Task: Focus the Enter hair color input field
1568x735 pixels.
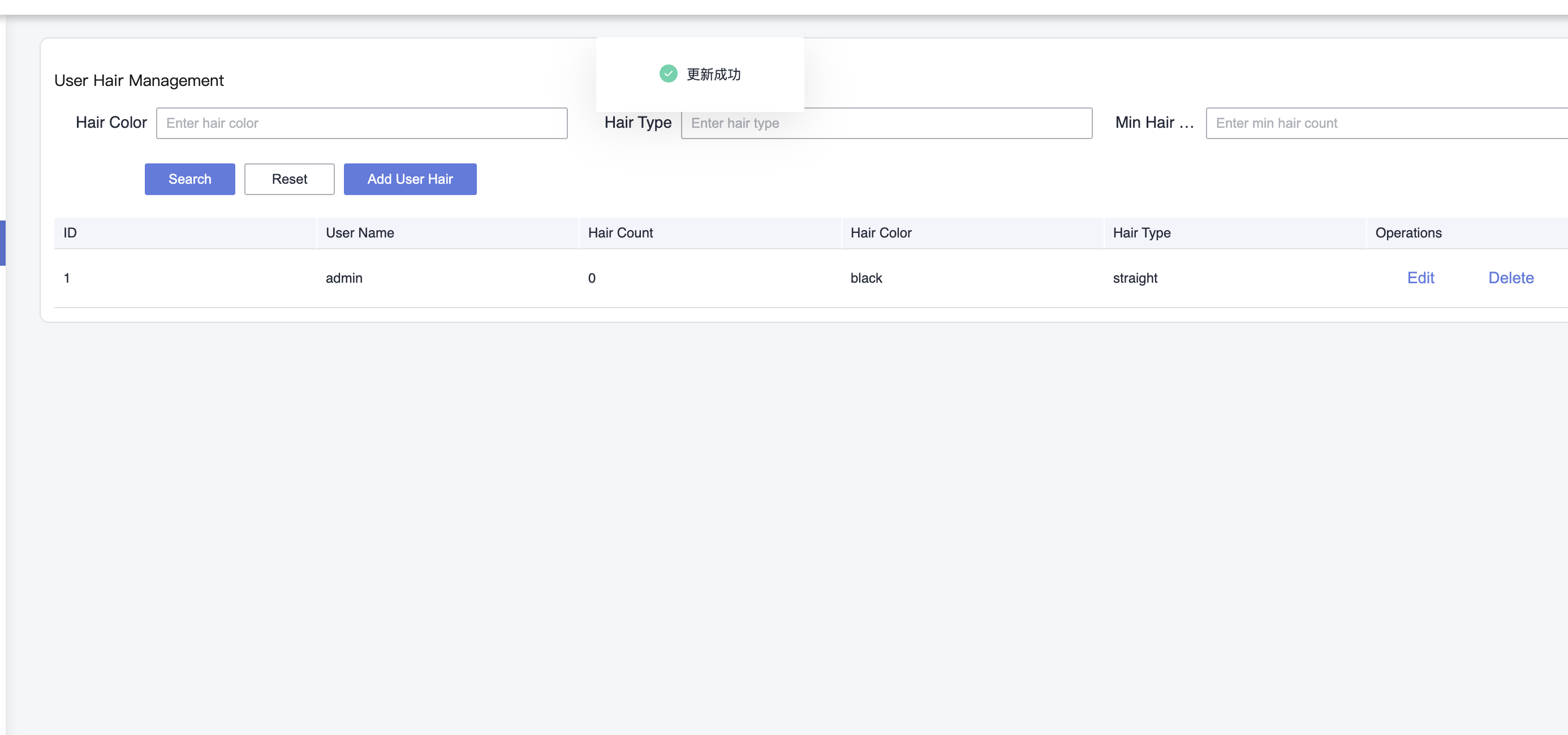Action: click(361, 123)
